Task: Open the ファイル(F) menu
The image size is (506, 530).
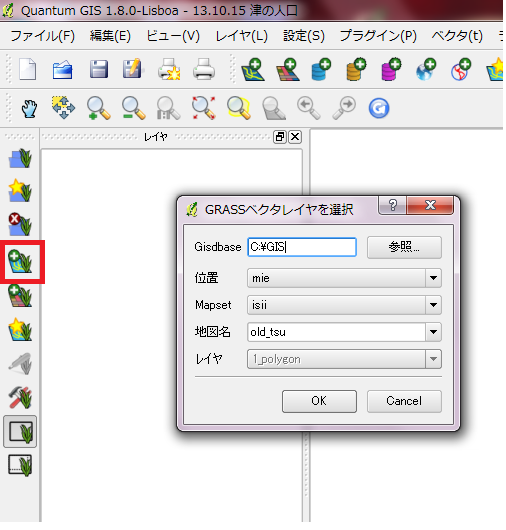Action: (43, 35)
